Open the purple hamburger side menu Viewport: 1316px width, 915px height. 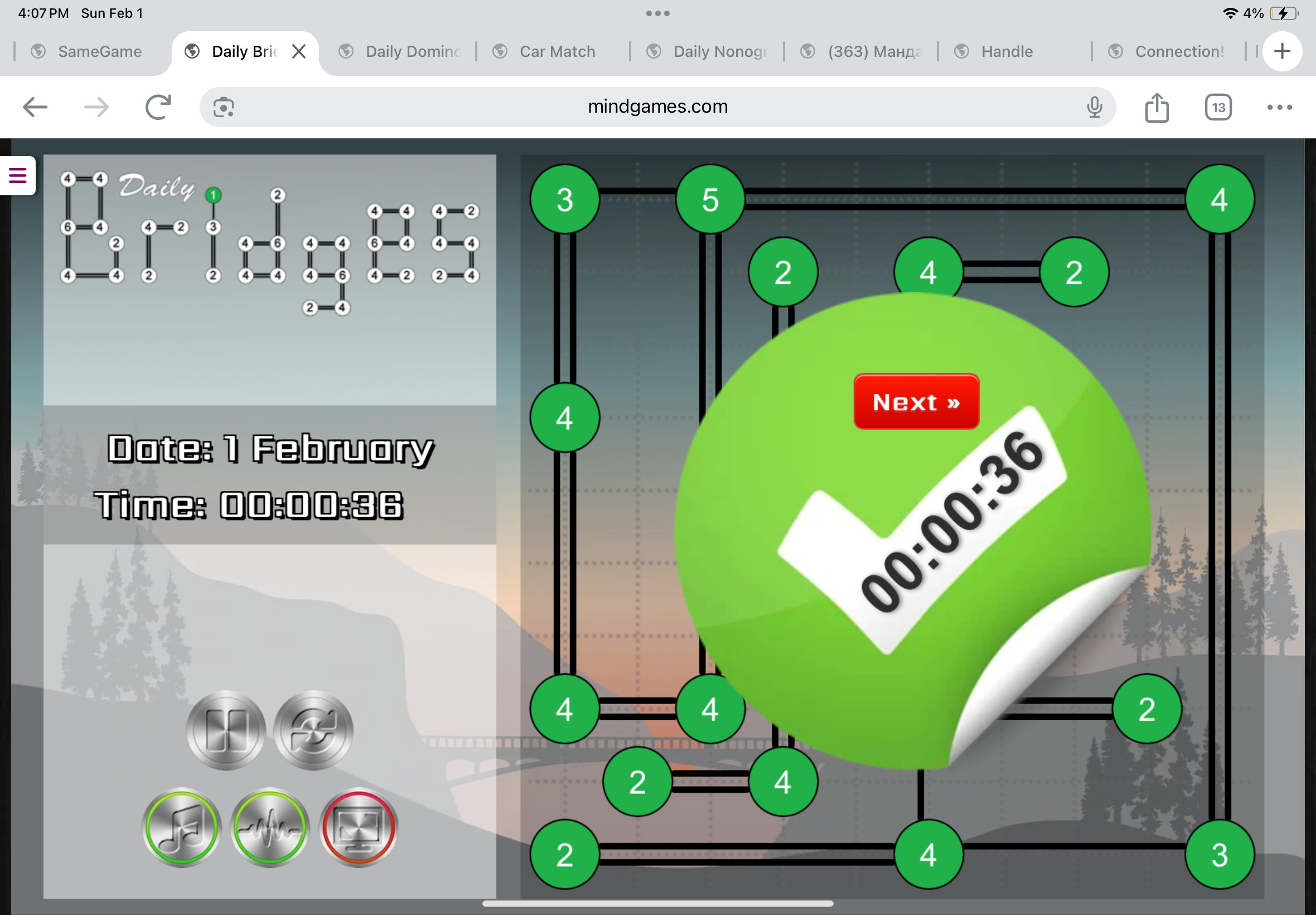[18, 175]
